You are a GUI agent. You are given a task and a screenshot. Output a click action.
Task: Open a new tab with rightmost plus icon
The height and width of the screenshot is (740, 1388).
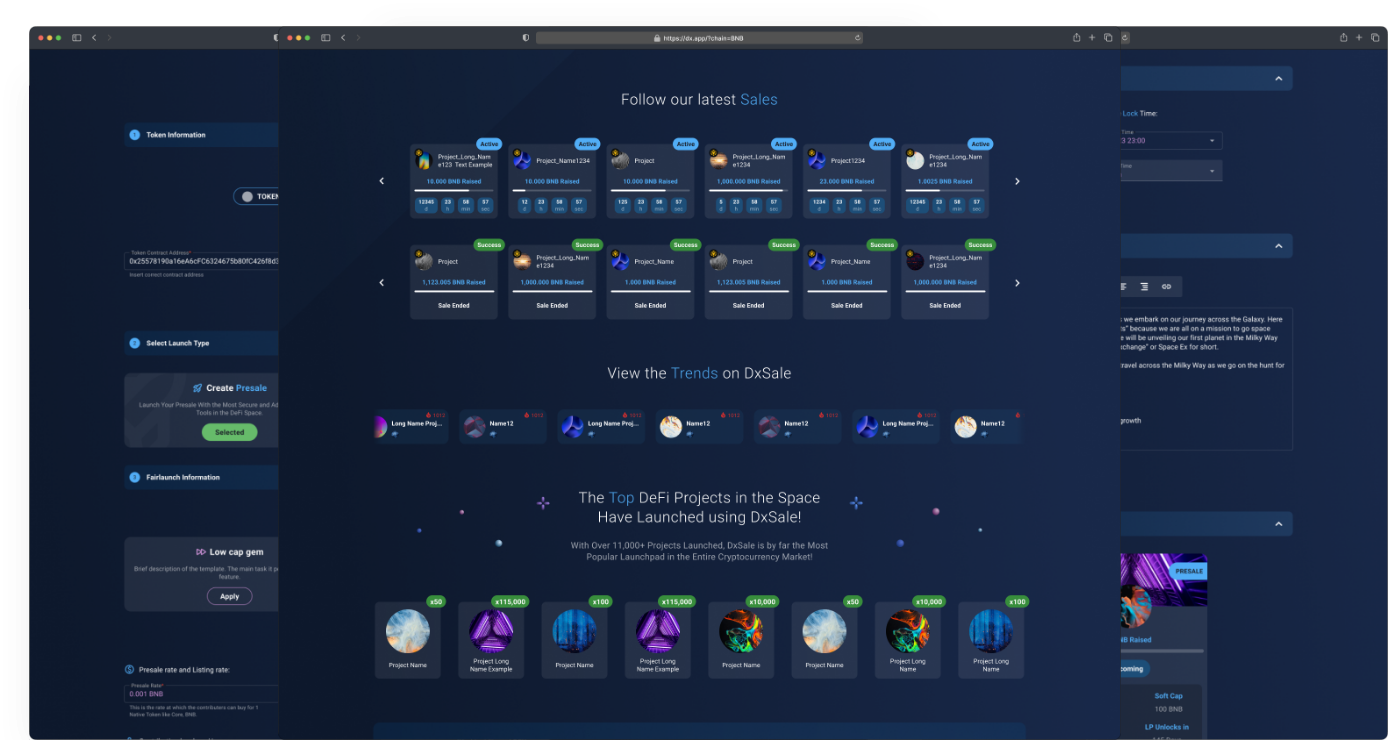click(x=1359, y=38)
